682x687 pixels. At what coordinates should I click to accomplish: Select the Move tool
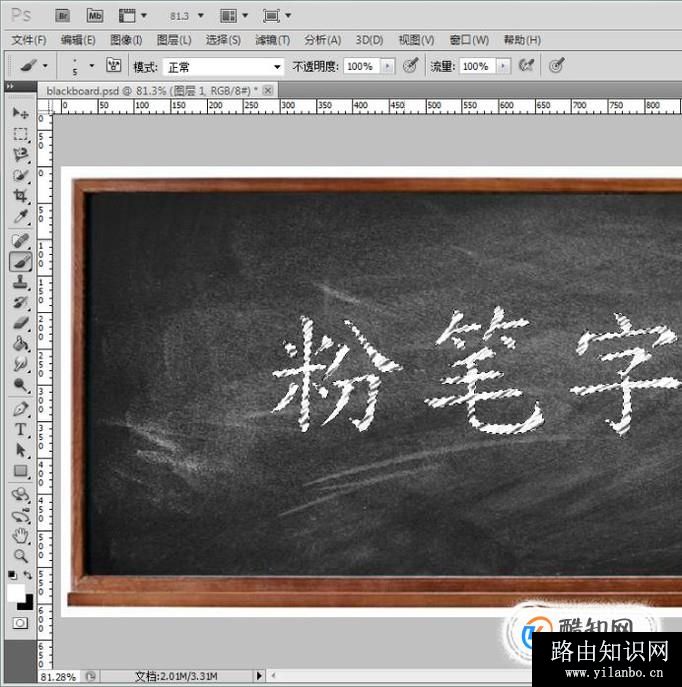point(20,113)
